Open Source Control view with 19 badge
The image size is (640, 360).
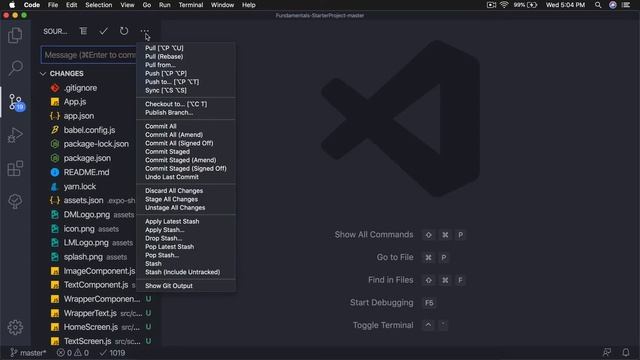(x=16, y=102)
